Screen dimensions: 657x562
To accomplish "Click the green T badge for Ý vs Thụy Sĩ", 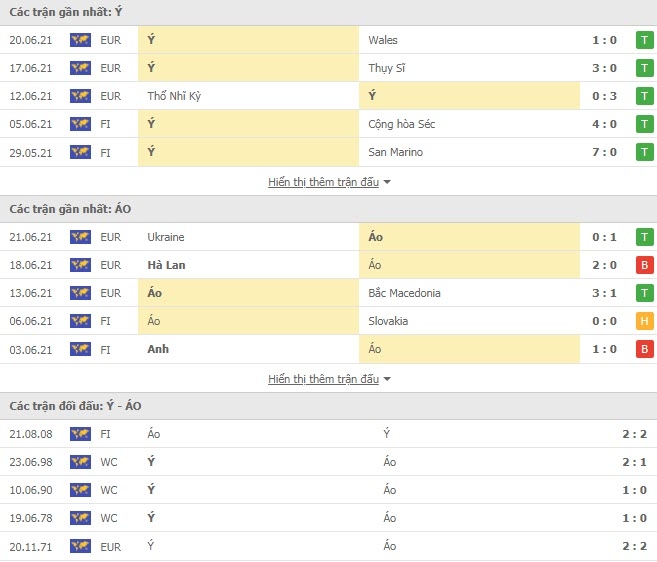I will (644, 68).
